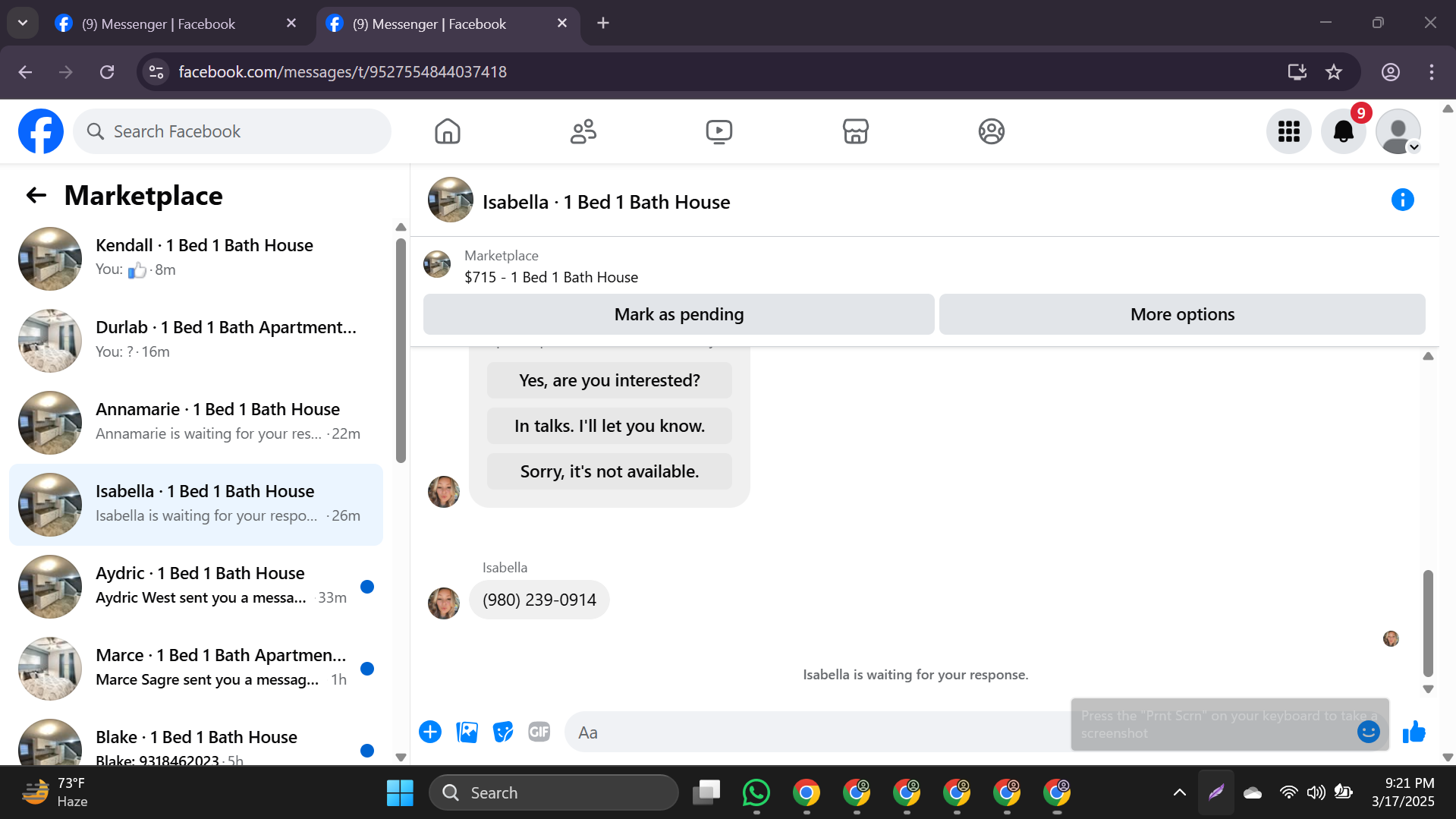Open the GIF picker
Screen dimensions: 1456x819
(539, 732)
